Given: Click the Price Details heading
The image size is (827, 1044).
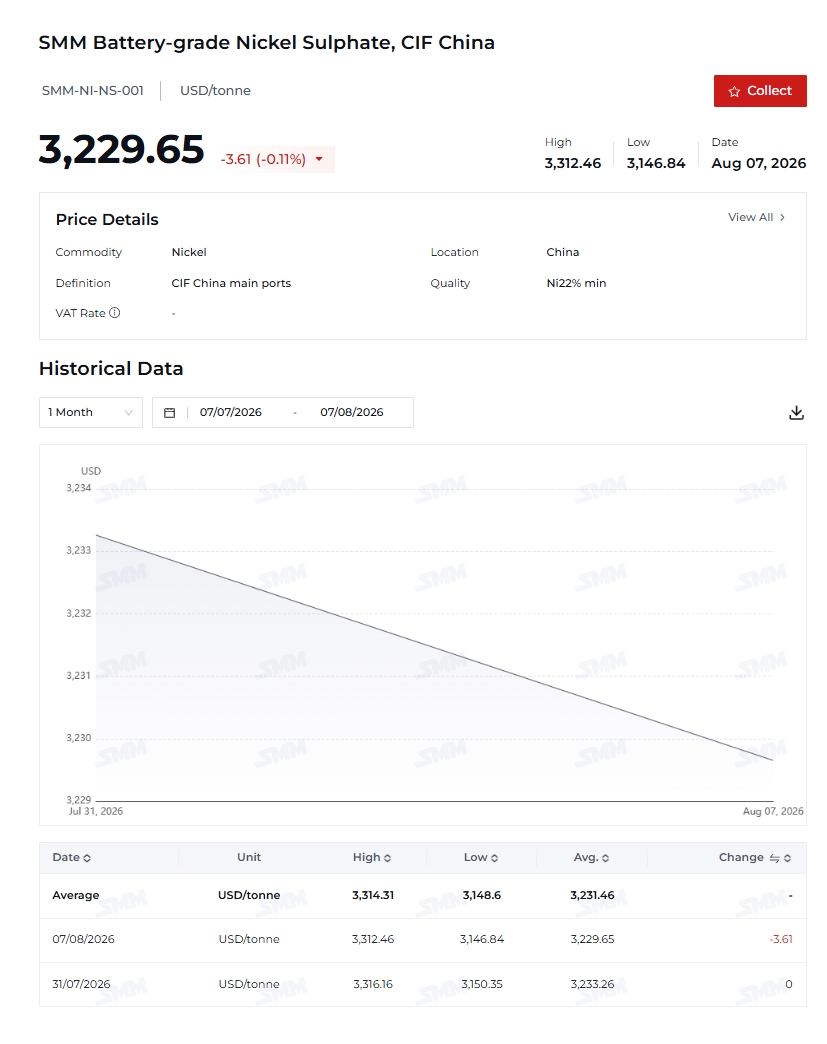Looking at the screenshot, I should (x=107, y=220).
